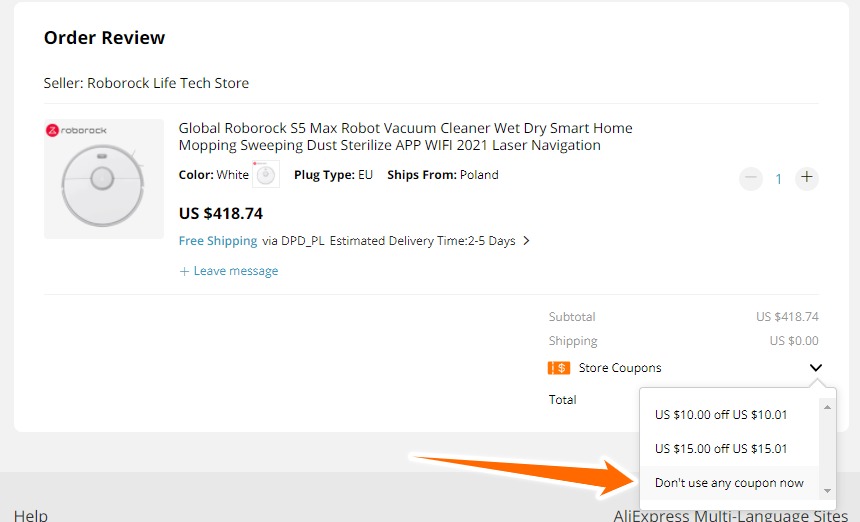
Task: Choose US $10.00 off US $10.01 coupon
Action: pyautogui.click(x=721, y=415)
